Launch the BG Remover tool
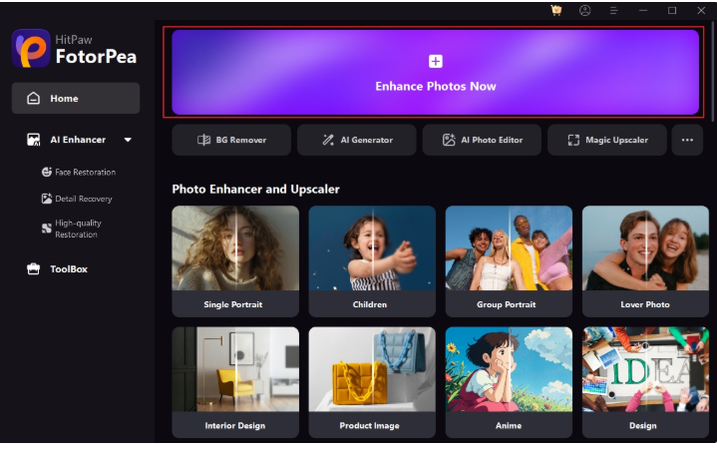 point(231,140)
